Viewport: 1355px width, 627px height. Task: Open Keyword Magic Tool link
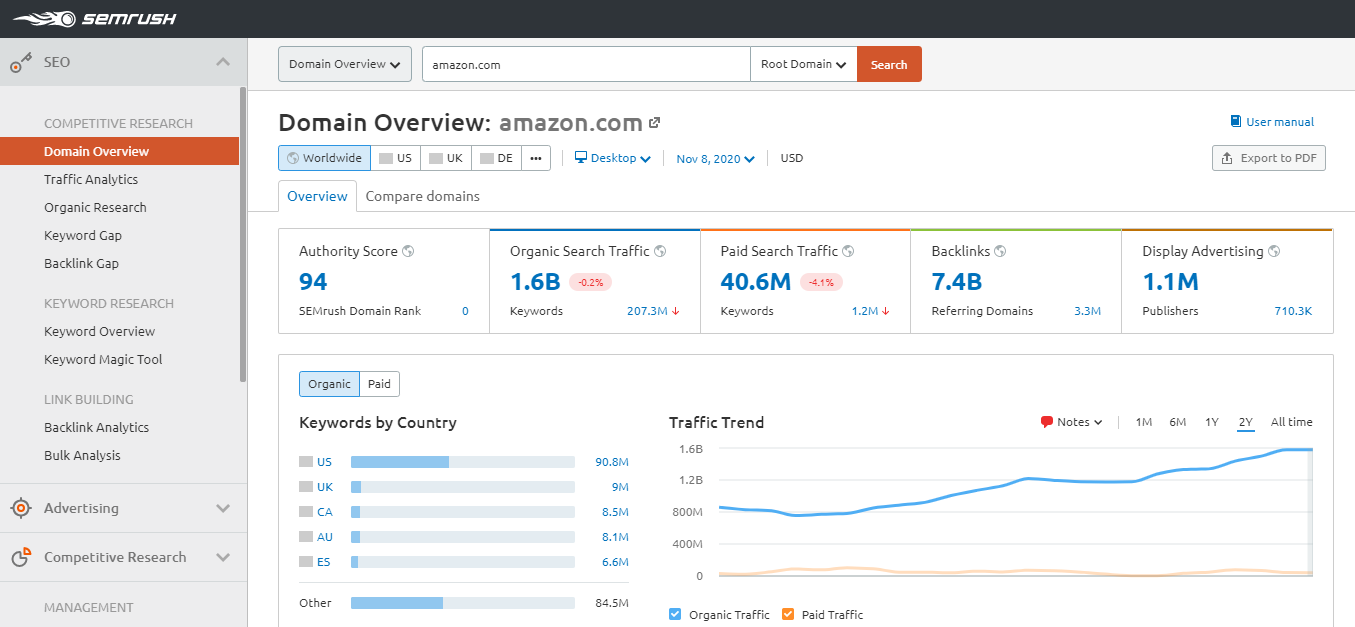[103, 359]
